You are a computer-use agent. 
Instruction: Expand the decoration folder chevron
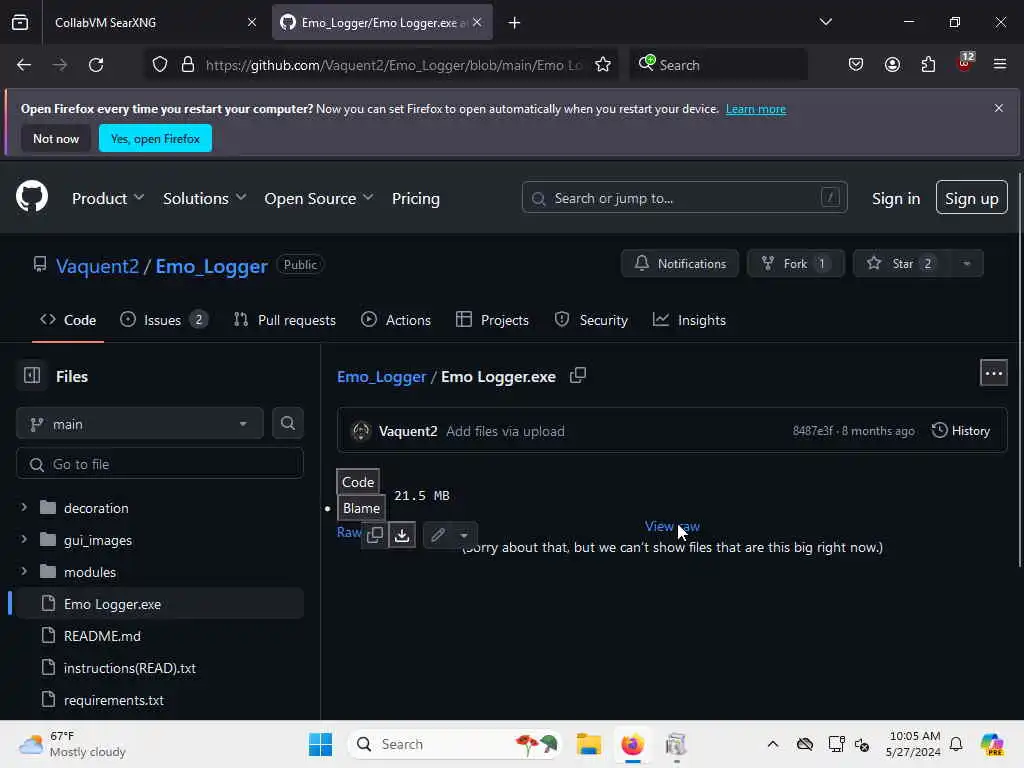[x=24, y=507]
